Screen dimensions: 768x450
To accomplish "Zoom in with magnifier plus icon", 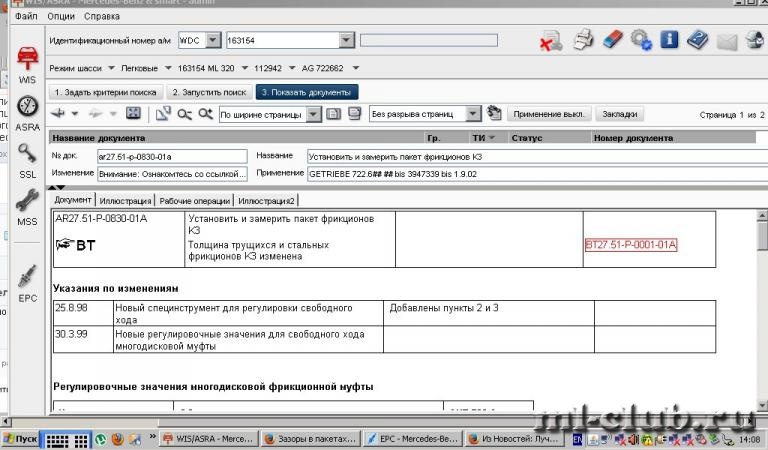I will pyautogui.click(x=205, y=114).
